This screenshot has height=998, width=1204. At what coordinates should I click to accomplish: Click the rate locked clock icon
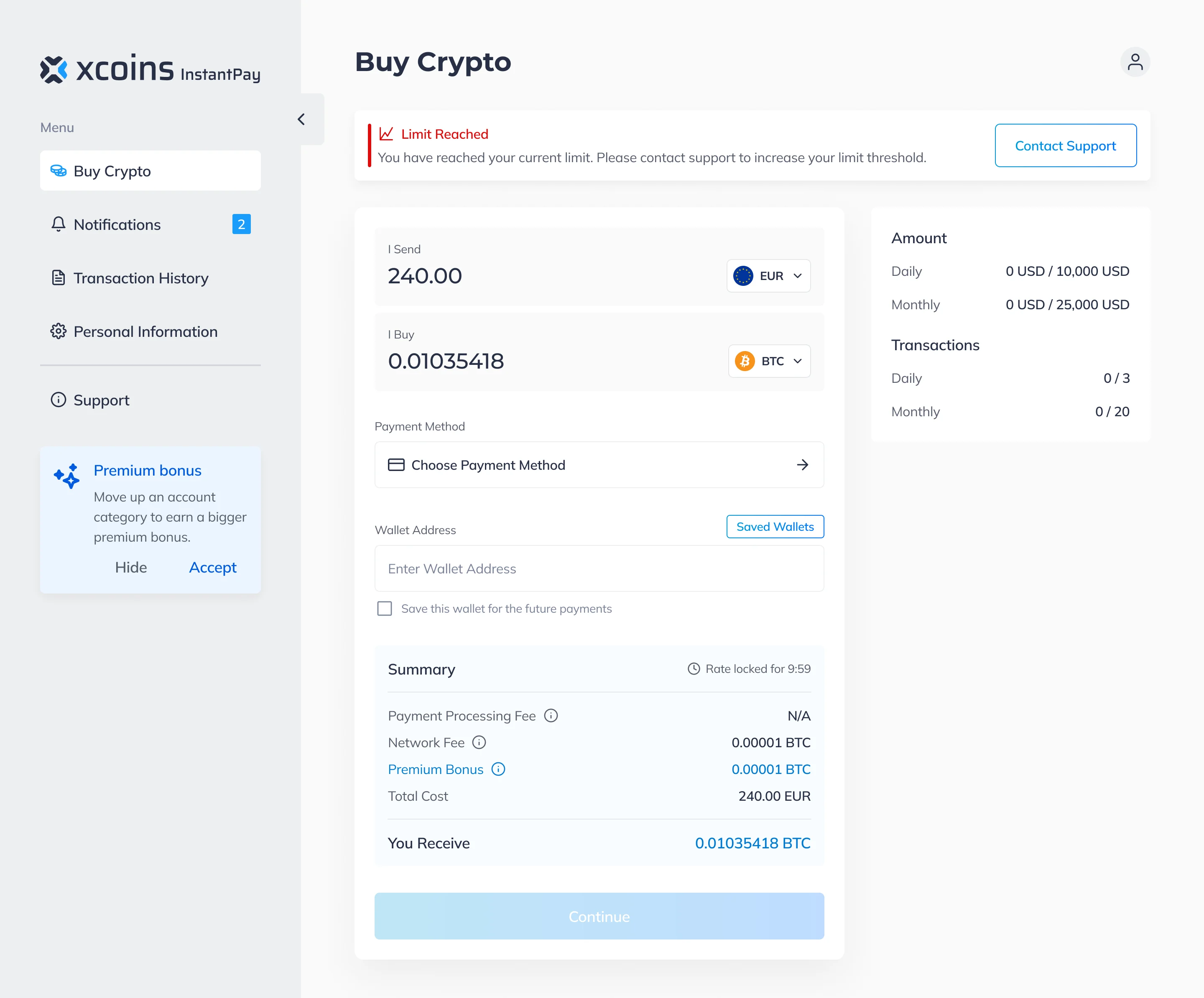[694, 669]
